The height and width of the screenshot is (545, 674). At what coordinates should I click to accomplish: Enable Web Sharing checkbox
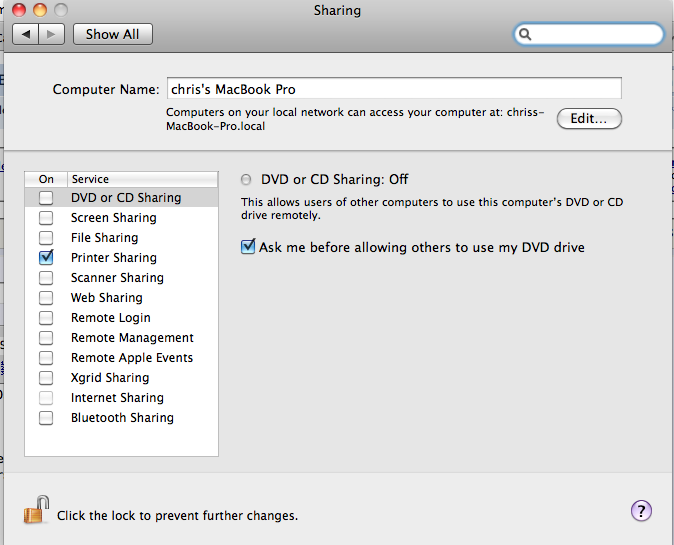pyautogui.click(x=46, y=297)
